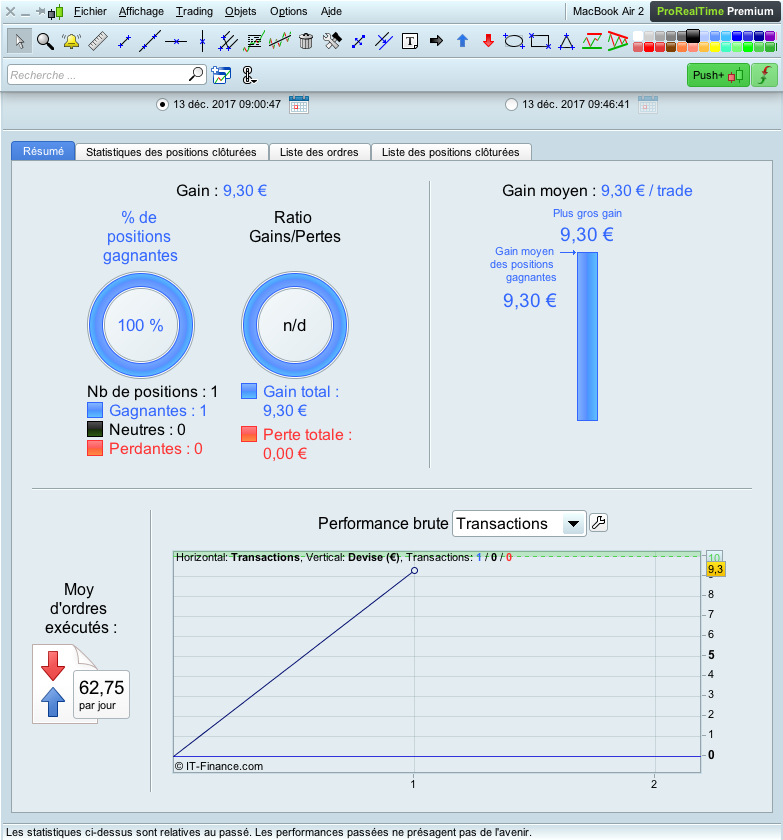Click the 'Perte totale :' label

tap(307, 434)
